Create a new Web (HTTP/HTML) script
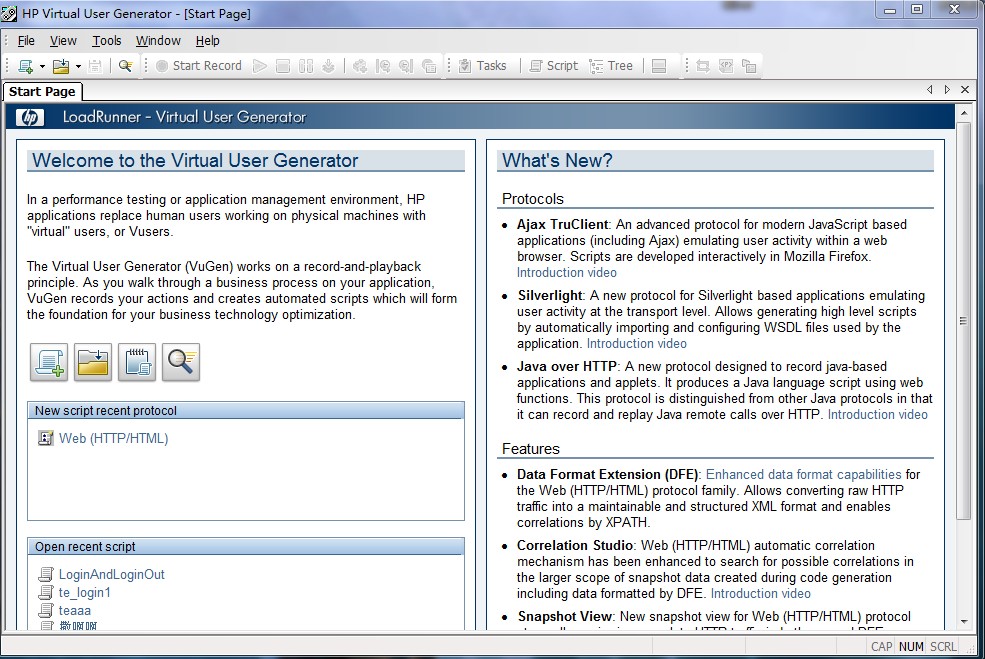 pyautogui.click(x=114, y=438)
